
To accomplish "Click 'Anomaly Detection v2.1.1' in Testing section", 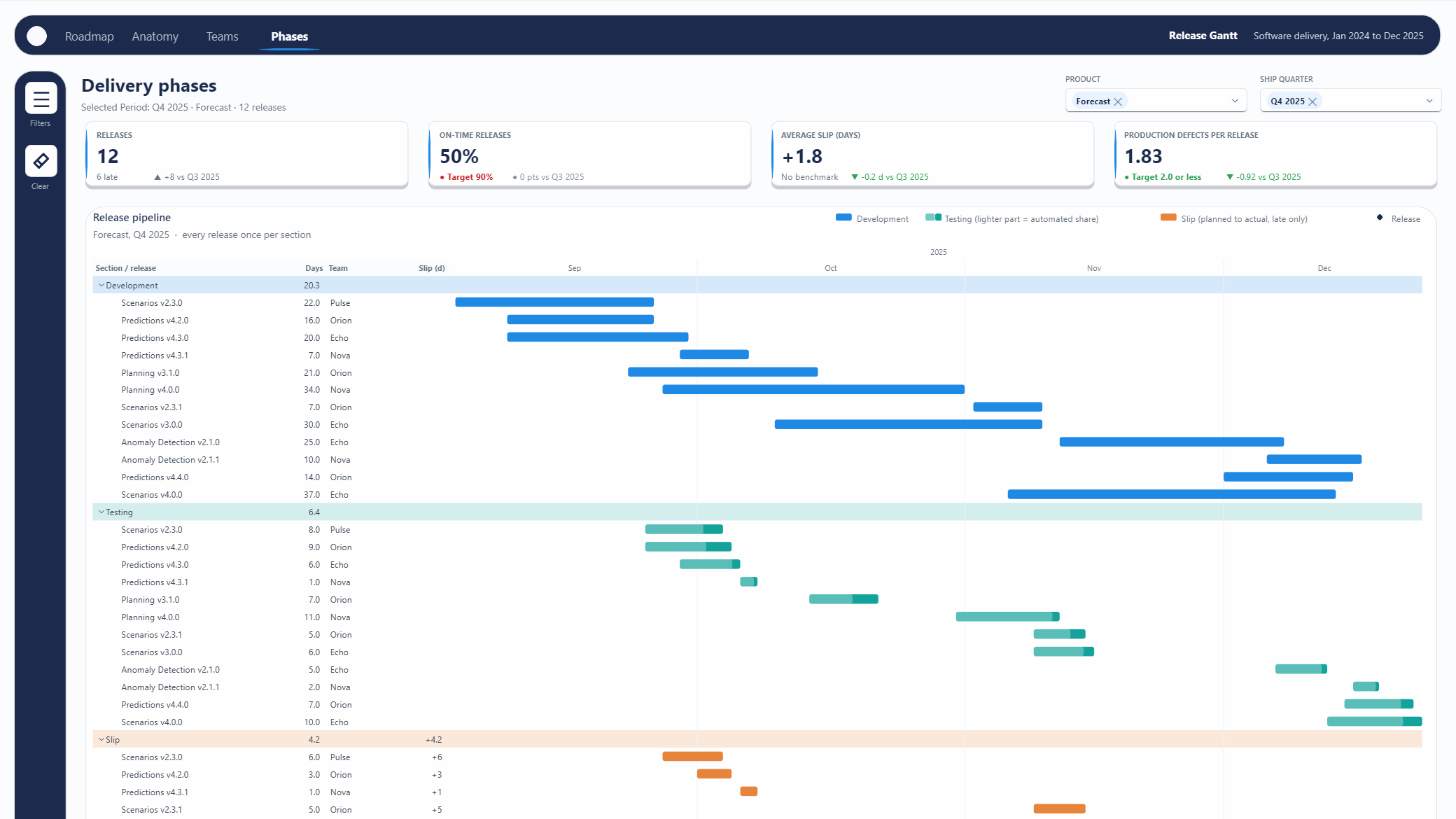I will [x=170, y=687].
